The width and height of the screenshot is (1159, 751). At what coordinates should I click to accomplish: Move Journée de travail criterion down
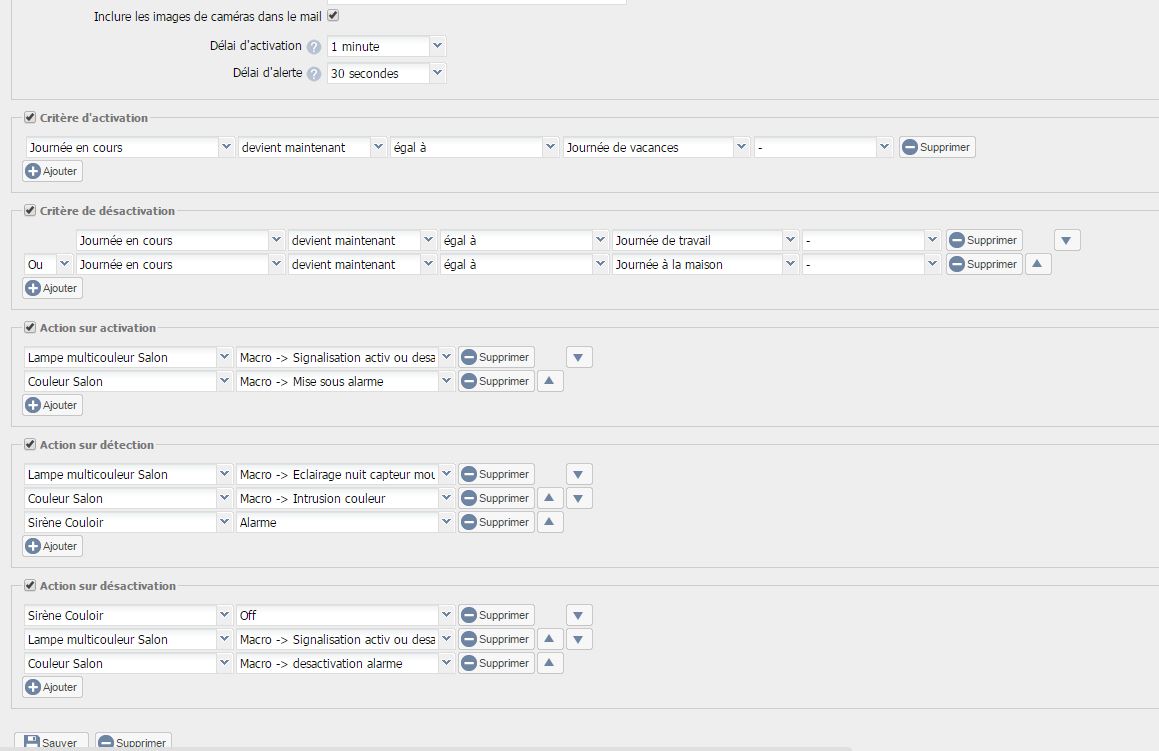point(1067,240)
